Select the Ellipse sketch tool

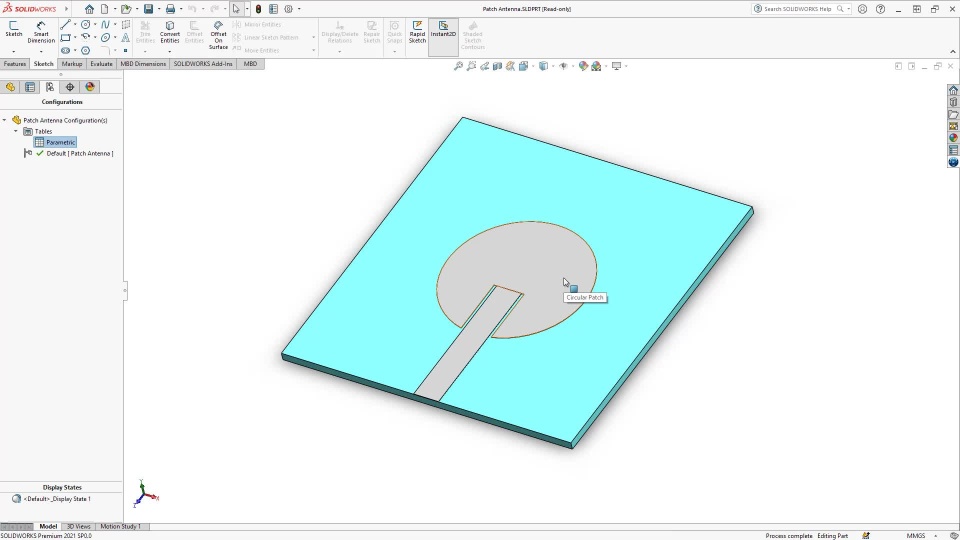pyautogui.click(x=105, y=37)
